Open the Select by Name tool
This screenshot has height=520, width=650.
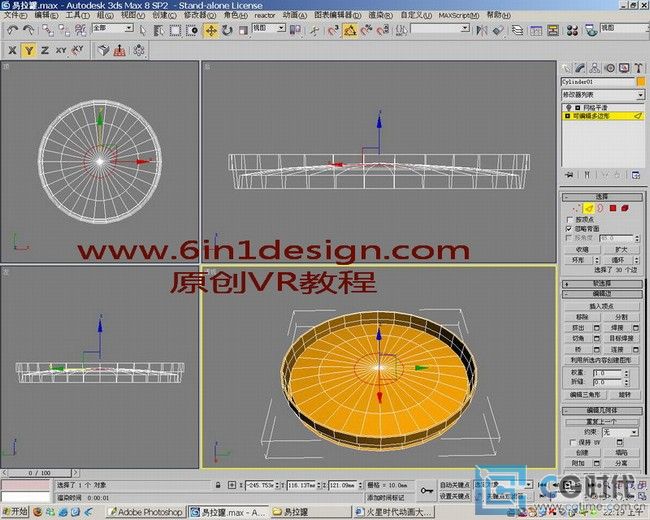pos(159,30)
